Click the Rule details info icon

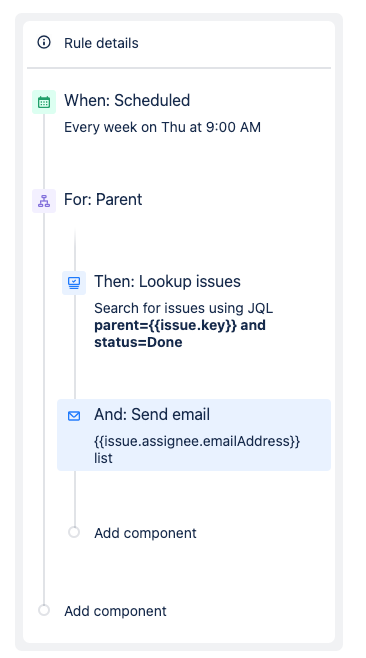44,42
